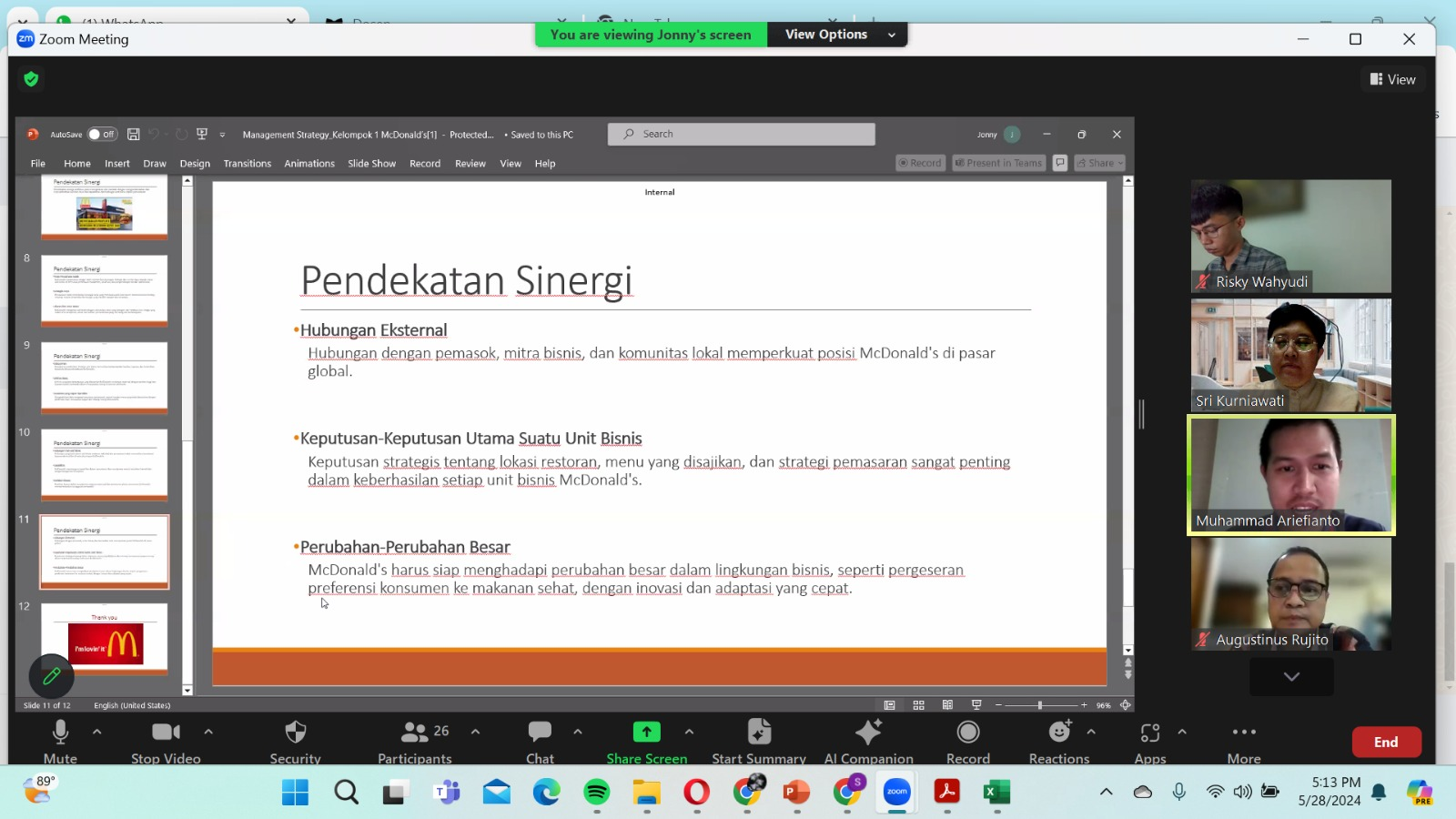Show more participant videos below
This screenshot has height=819, width=1456.
coord(1291,676)
